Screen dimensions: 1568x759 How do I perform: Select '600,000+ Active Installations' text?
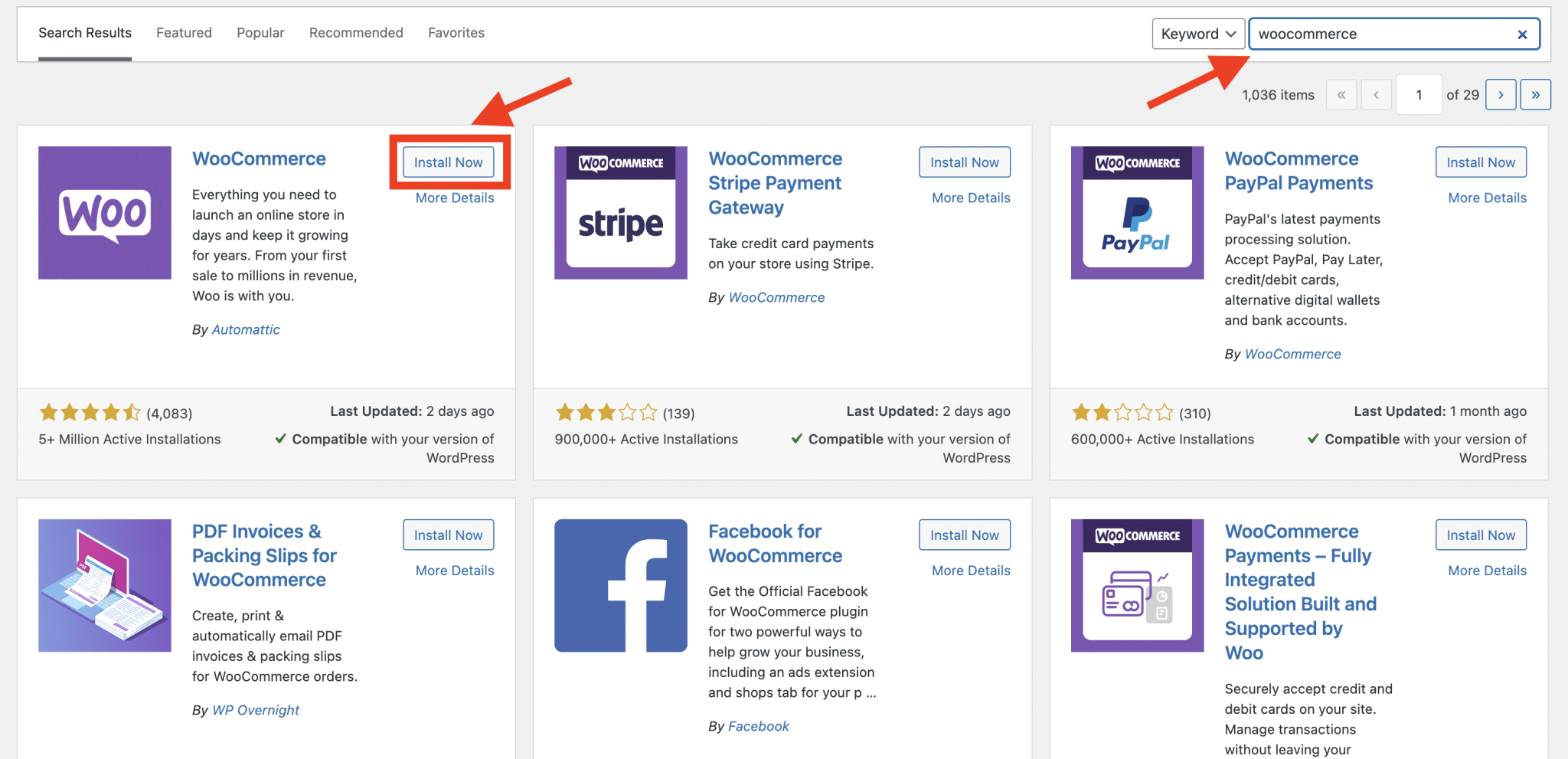[x=1162, y=439]
